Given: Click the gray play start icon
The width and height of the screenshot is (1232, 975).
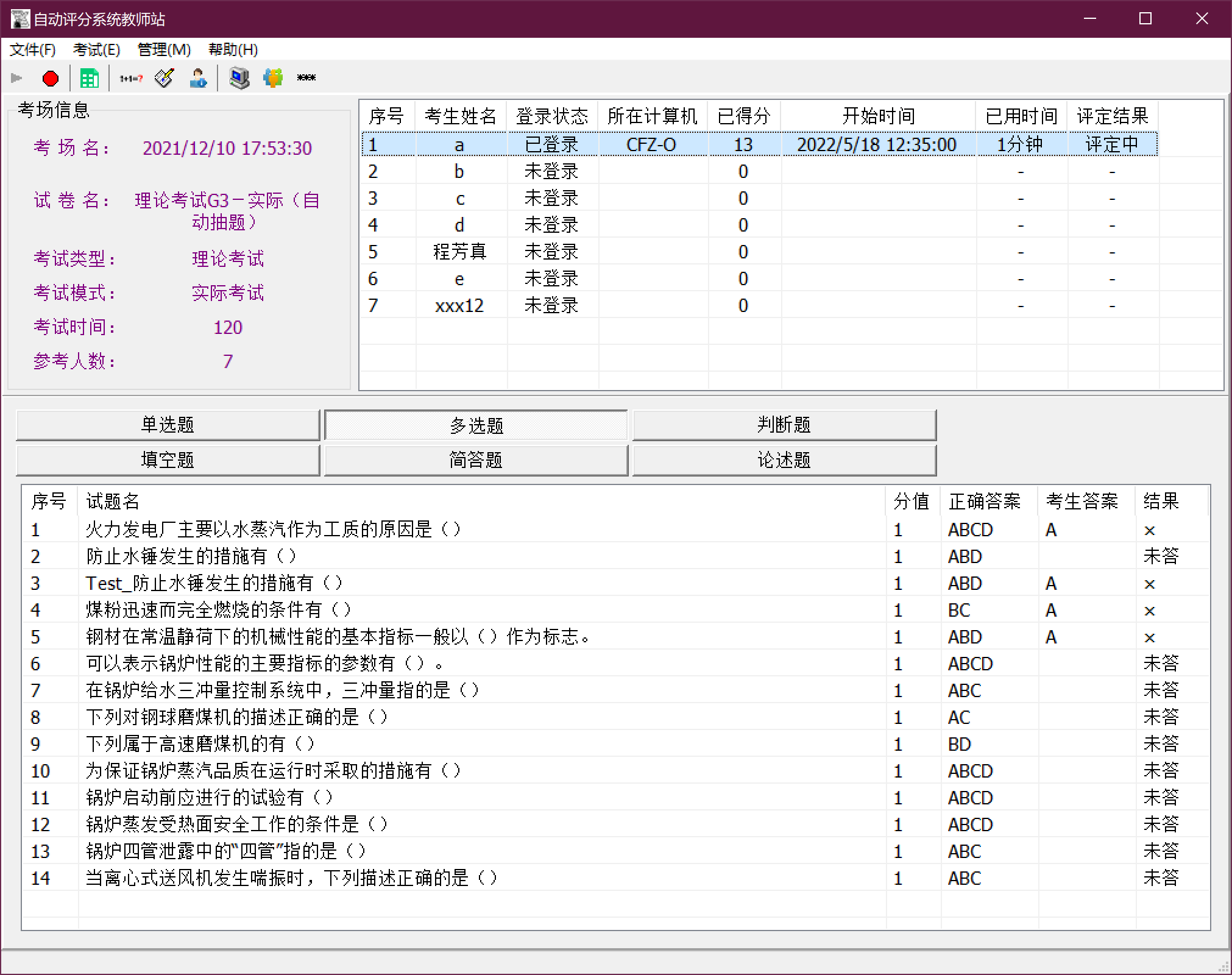Looking at the screenshot, I should [17, 79].
